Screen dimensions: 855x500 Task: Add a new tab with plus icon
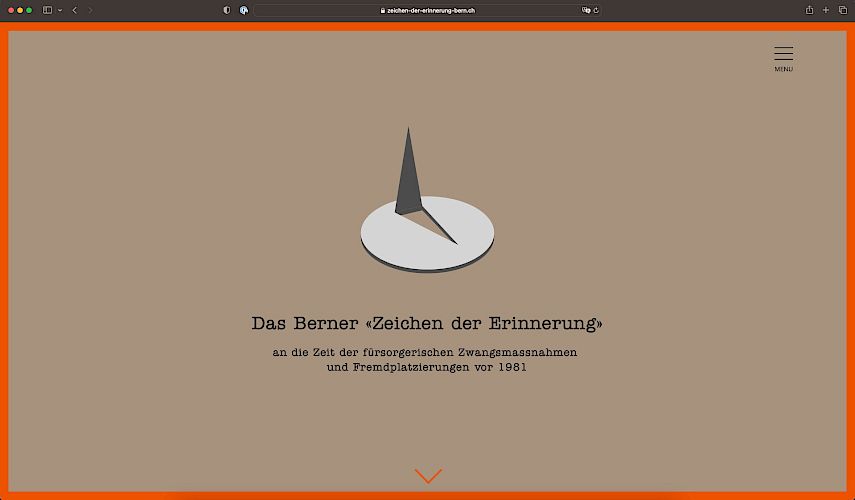825,10
